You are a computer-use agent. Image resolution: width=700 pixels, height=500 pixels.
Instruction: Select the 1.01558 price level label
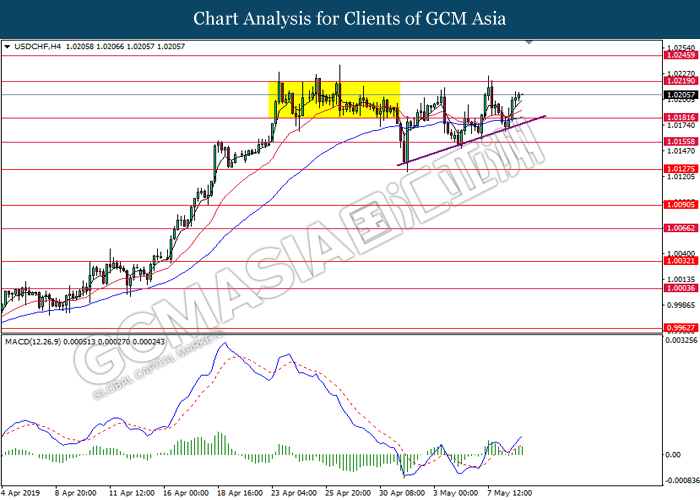pyautogui.click(x=681, y=142)
